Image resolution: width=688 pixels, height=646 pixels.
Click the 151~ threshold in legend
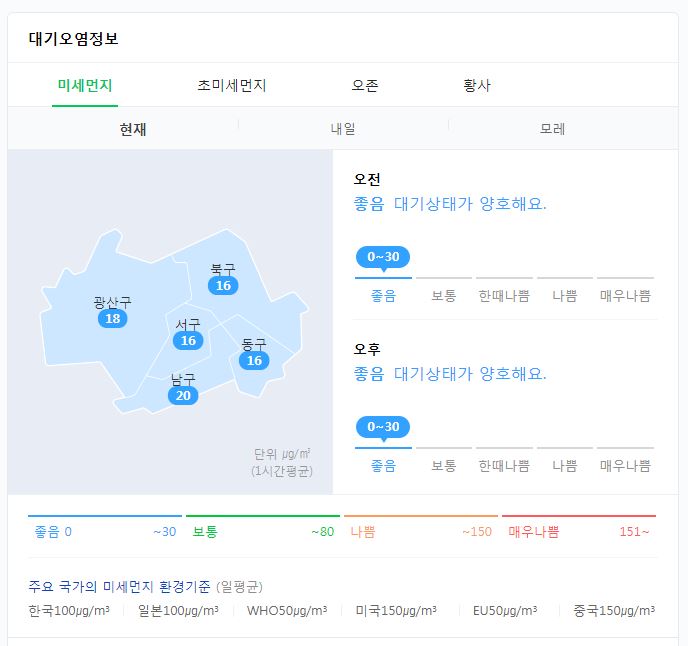pyautogui.click(x=634, y=532)
